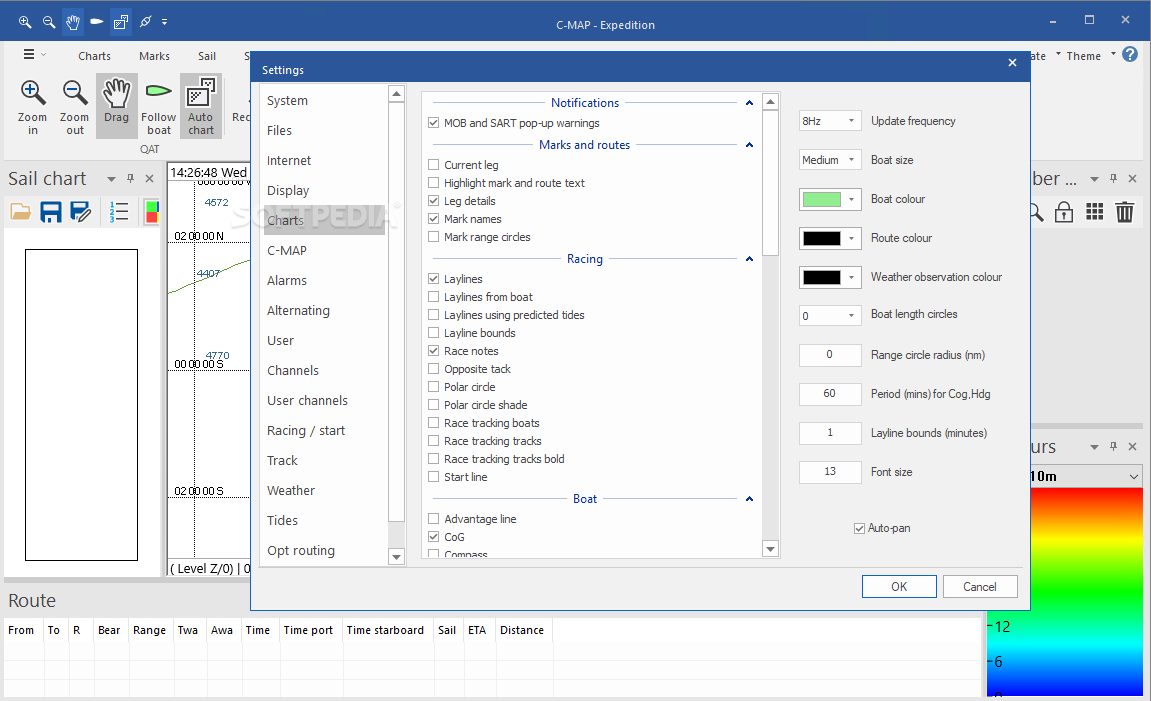Open the Boat colour green swatch
This screenshot has width=1151, height=701.
pos(829,199)
